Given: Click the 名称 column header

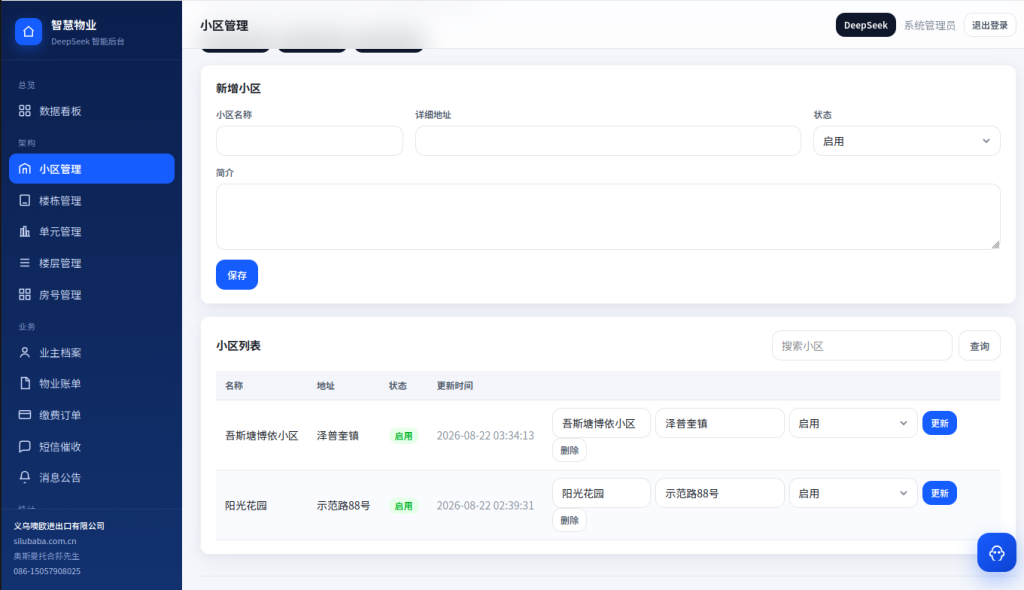Looking at the screenshot, I should tap(234, 385).
